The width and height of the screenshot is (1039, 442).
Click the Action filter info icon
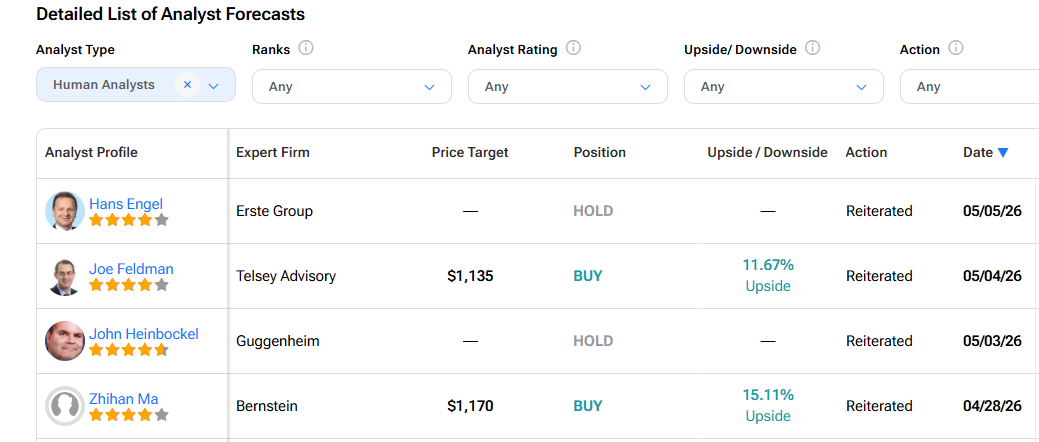click(956, 48)
